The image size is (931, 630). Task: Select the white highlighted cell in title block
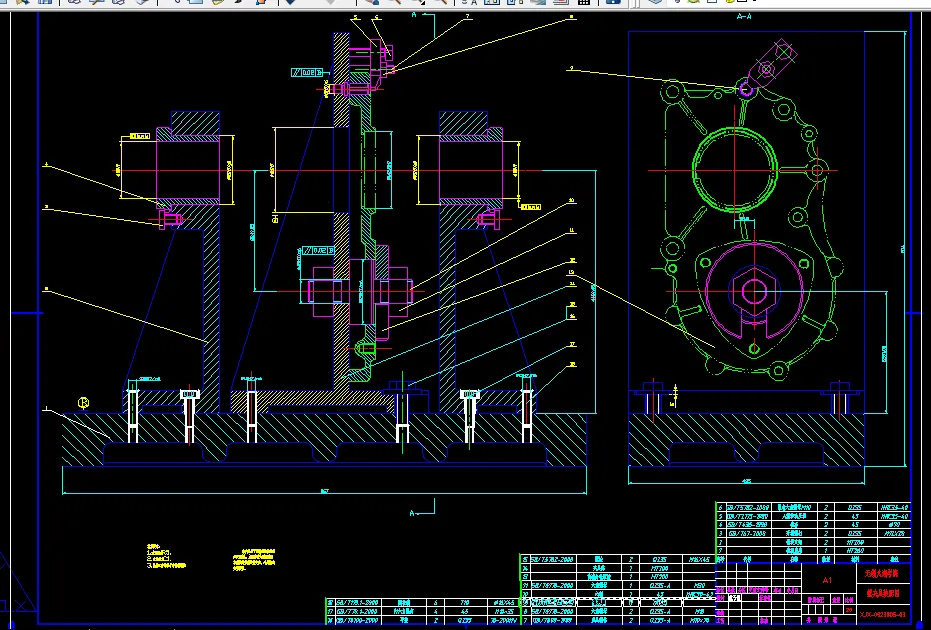735,598
